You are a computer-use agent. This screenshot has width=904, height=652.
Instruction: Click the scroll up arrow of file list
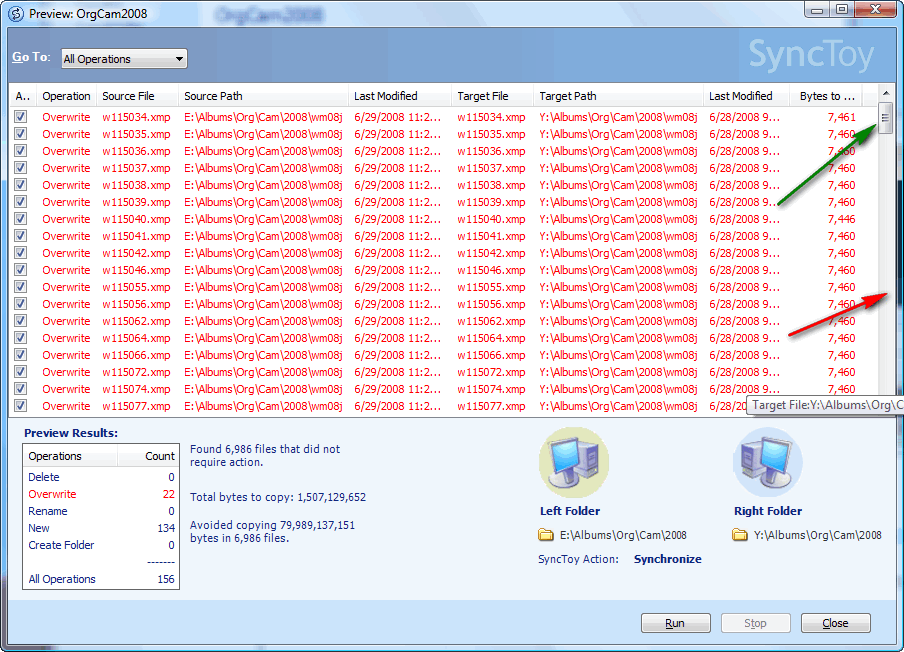point(885,92)
